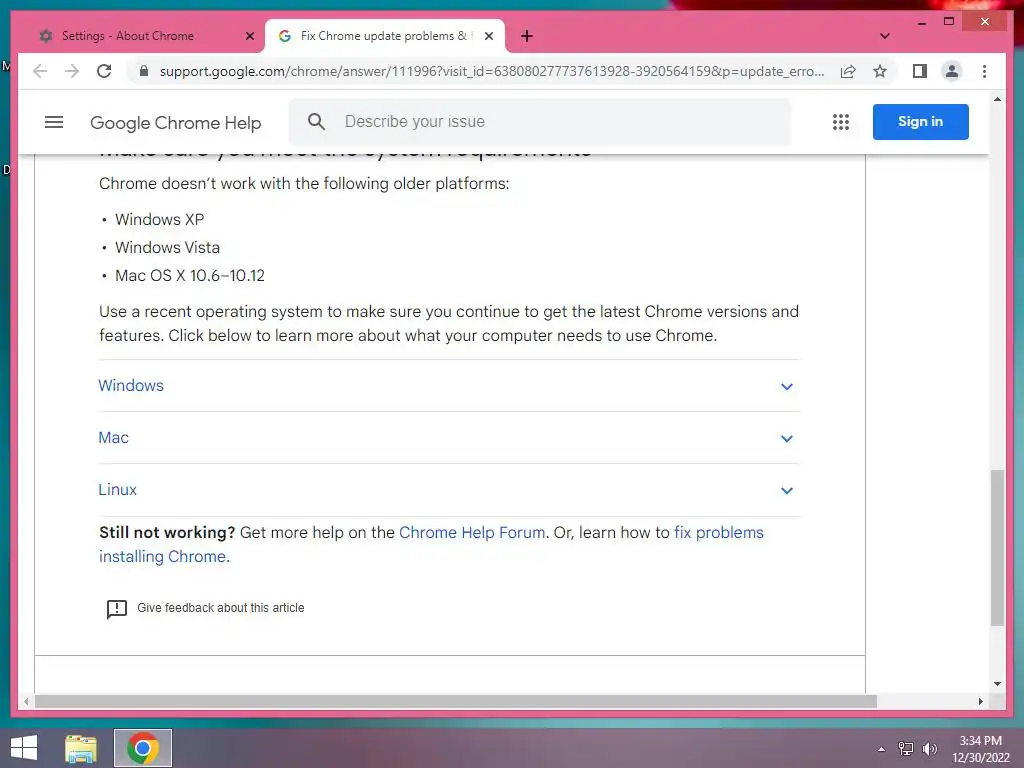Screen dimensions: 1024x768
Task: Click the padlock site info icon
Action: coord(144,71)
